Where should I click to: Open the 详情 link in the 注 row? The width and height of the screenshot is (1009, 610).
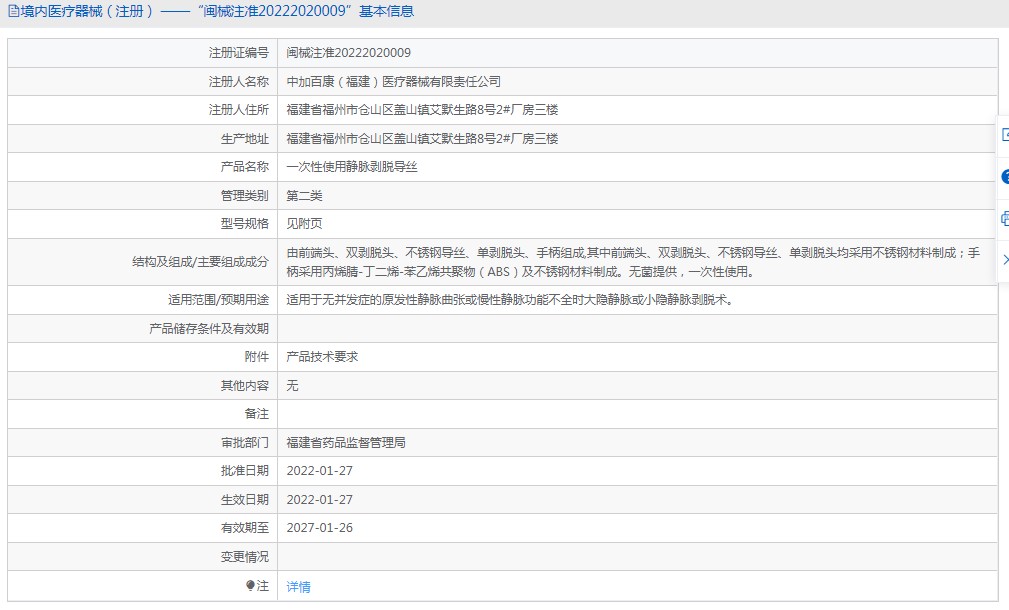[298, 587]
